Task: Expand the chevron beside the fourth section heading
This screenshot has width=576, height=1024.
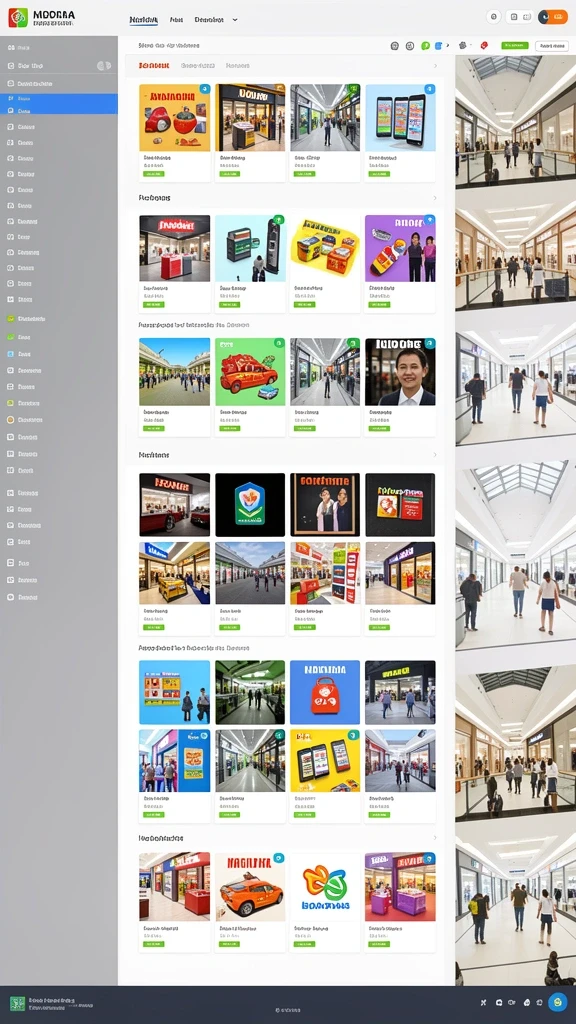Action: pyautogui.click(x=436, y=455)
